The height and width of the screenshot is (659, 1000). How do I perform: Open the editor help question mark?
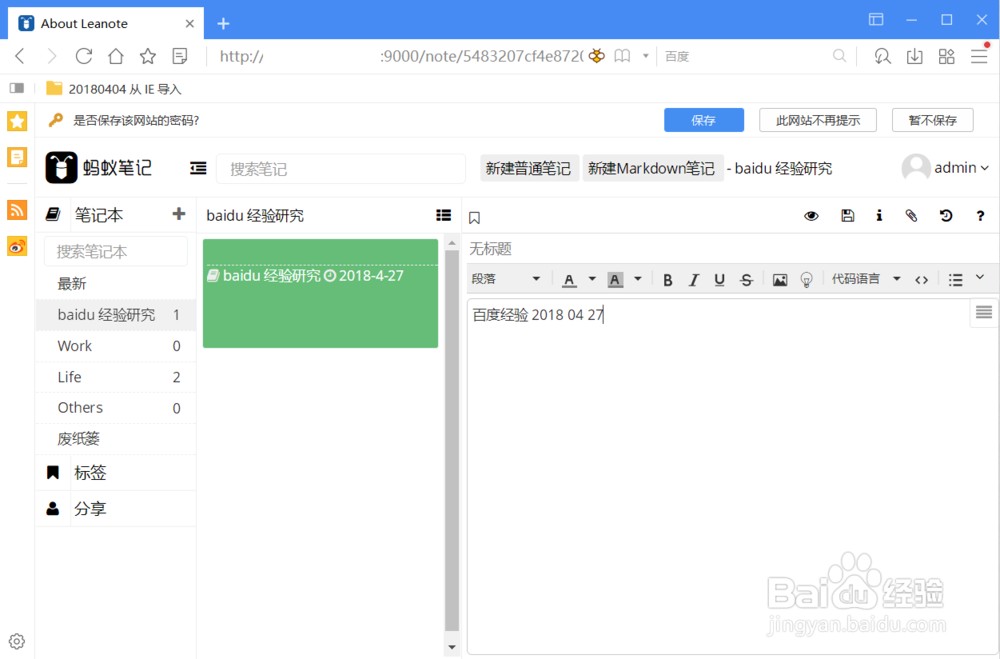pyautogui.click(x=980, y=216)
